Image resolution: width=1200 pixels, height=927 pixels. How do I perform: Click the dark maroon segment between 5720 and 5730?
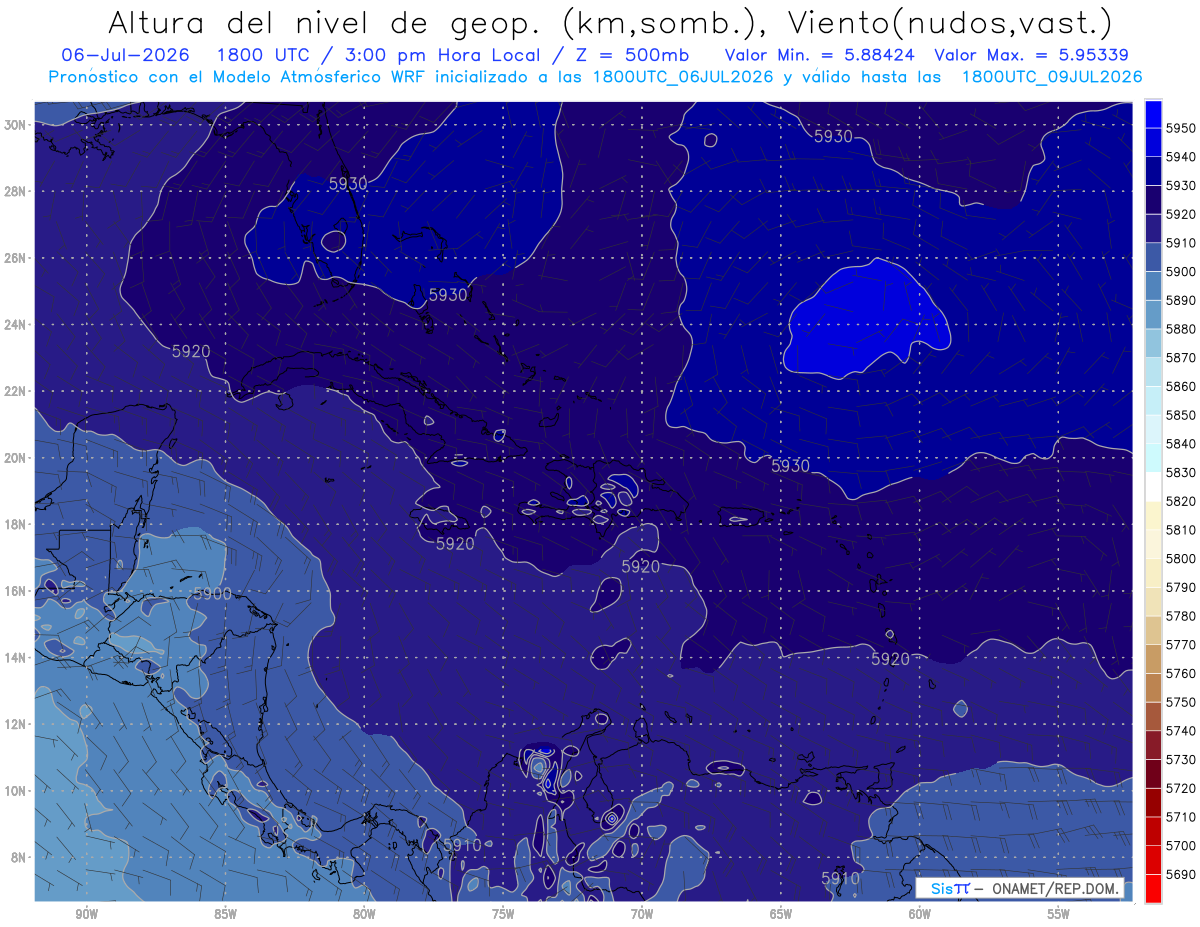pyautogui.click(x=1153, y=774)
